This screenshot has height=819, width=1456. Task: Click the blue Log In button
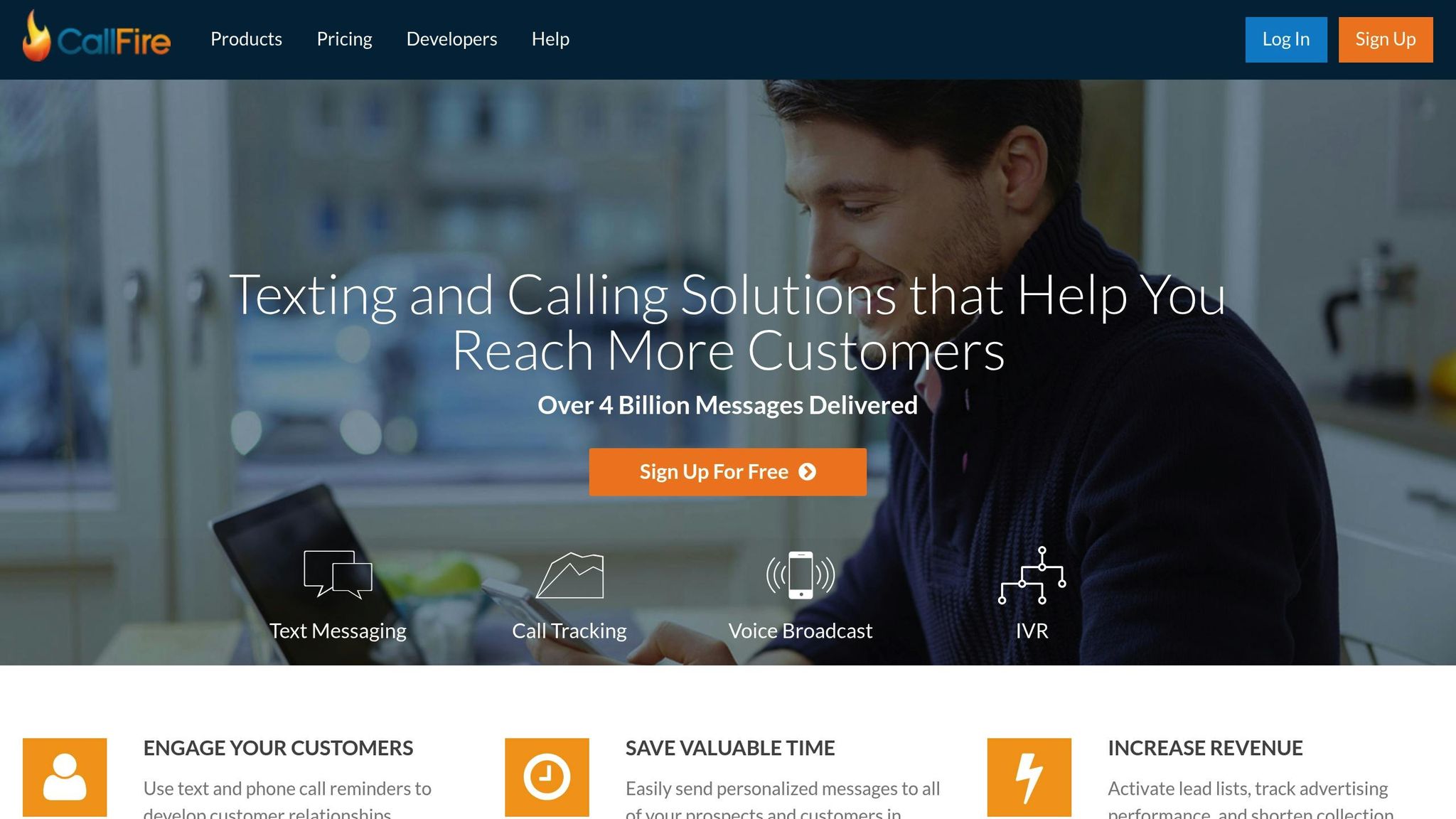tap(1286, 40)
